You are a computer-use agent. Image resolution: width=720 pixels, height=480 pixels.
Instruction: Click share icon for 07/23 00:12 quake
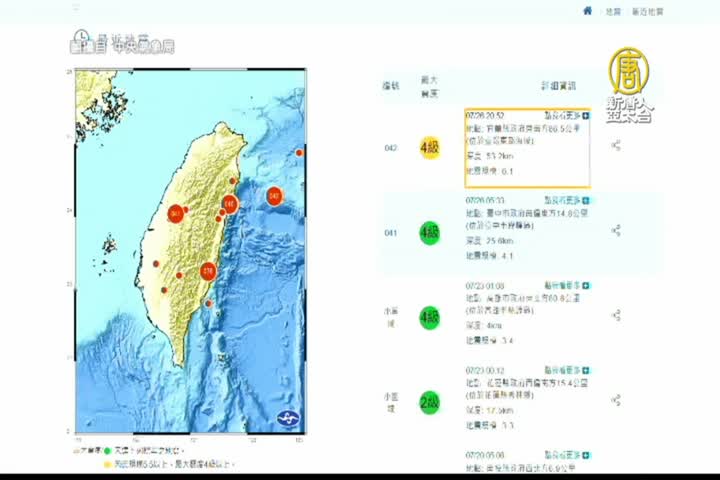pos(616,400)
